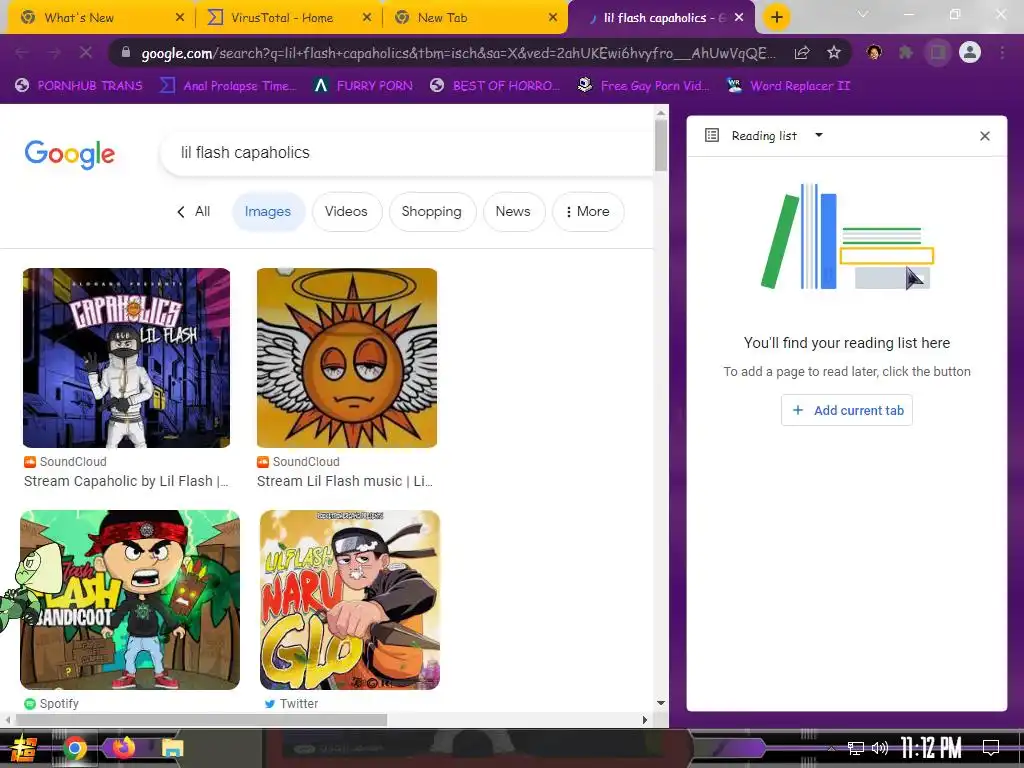1024x768 pixels.
Task: Click the Add current tab button
Action: [x=846, y=410]
